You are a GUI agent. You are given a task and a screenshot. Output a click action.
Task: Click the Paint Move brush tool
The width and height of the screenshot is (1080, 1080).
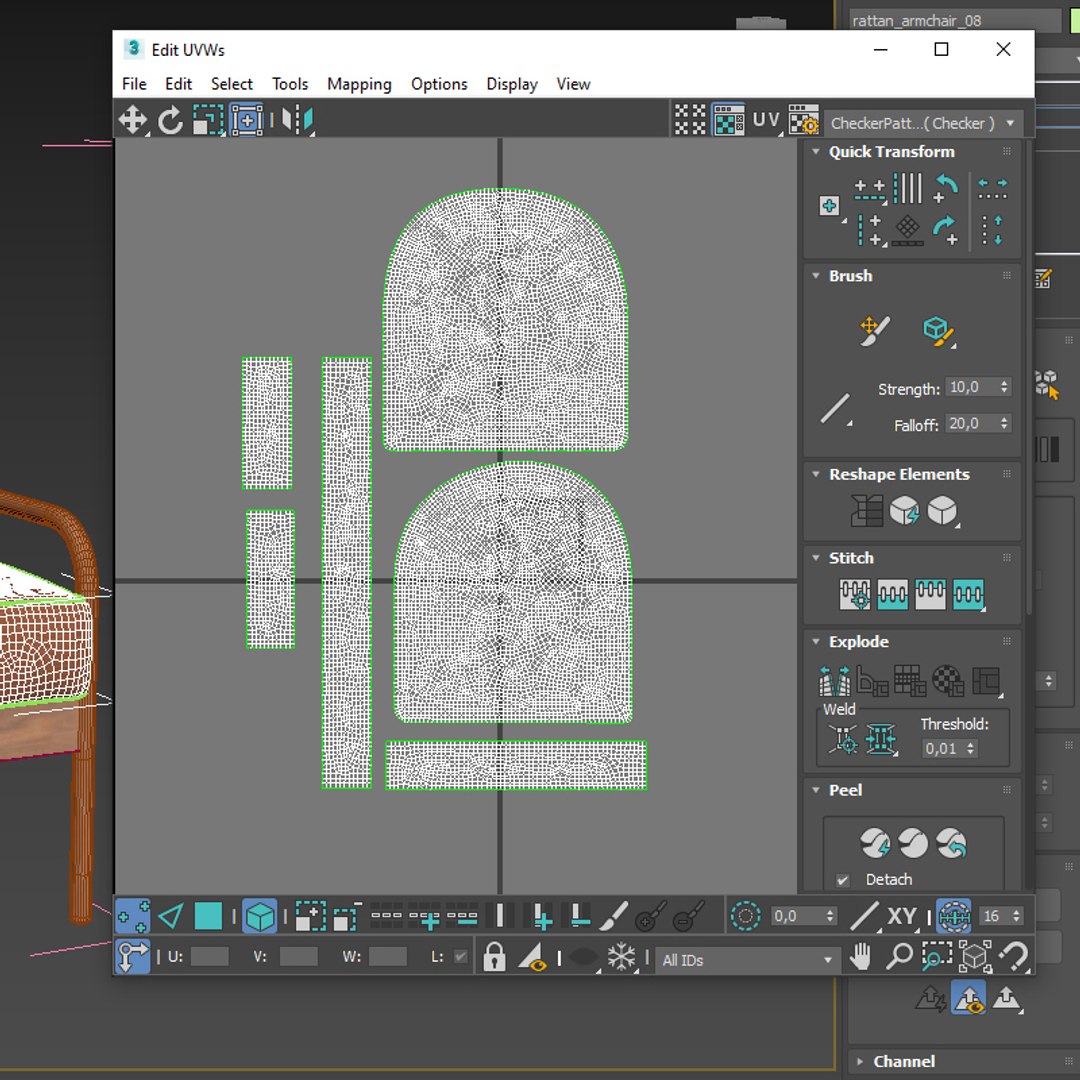875,331
